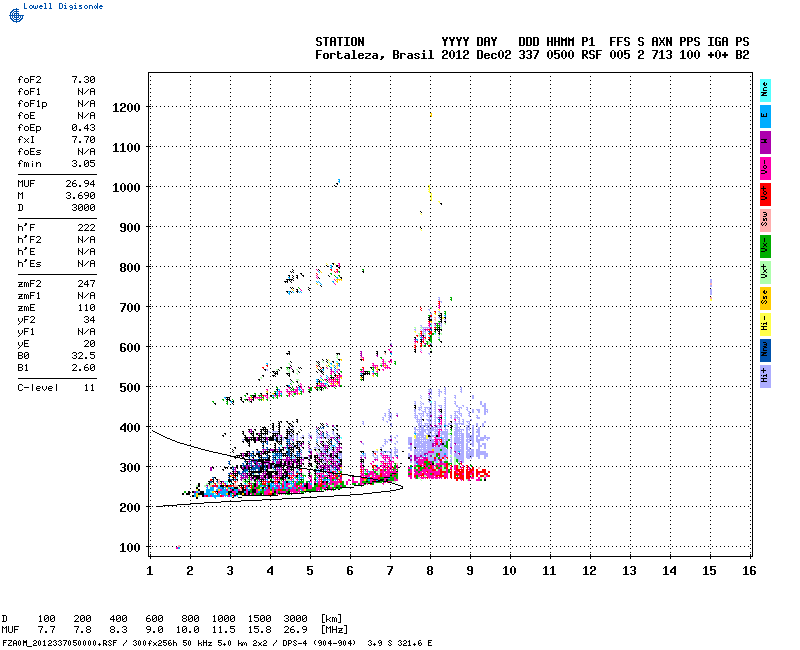Click the AXN value 713 in header
This screenshot has width=800, height=650.
[661, 55]
